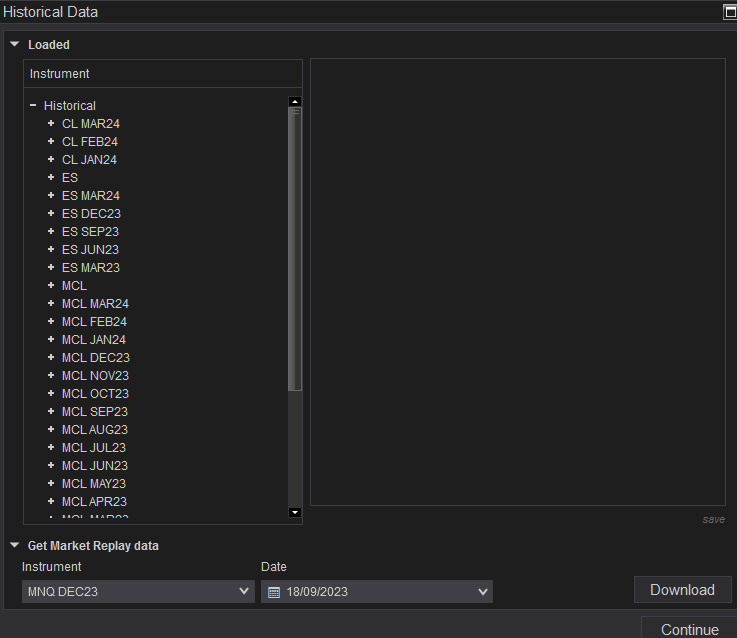Expand the ES SEP23 plus icon
The height and width of the screenshot is (638, 737).
coord(51,231)
